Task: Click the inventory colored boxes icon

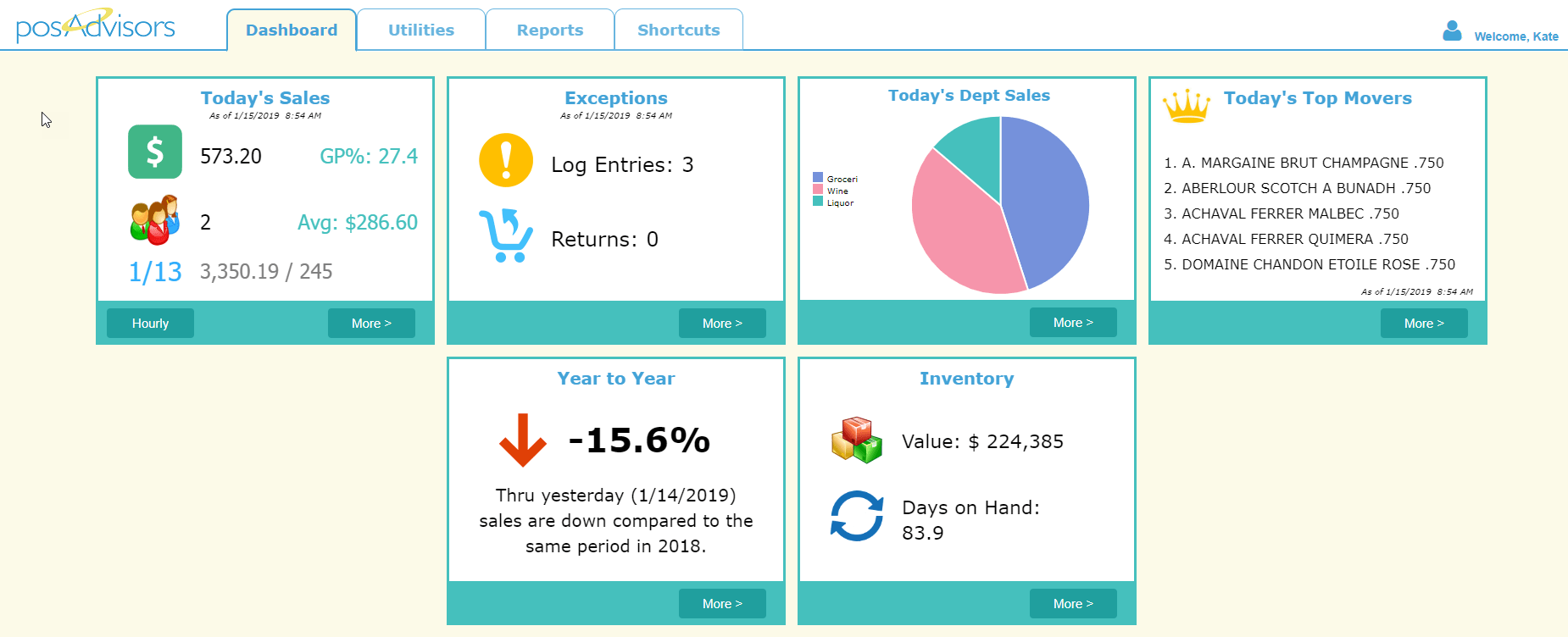Action: pyautogui.click(x=857, y=440)
